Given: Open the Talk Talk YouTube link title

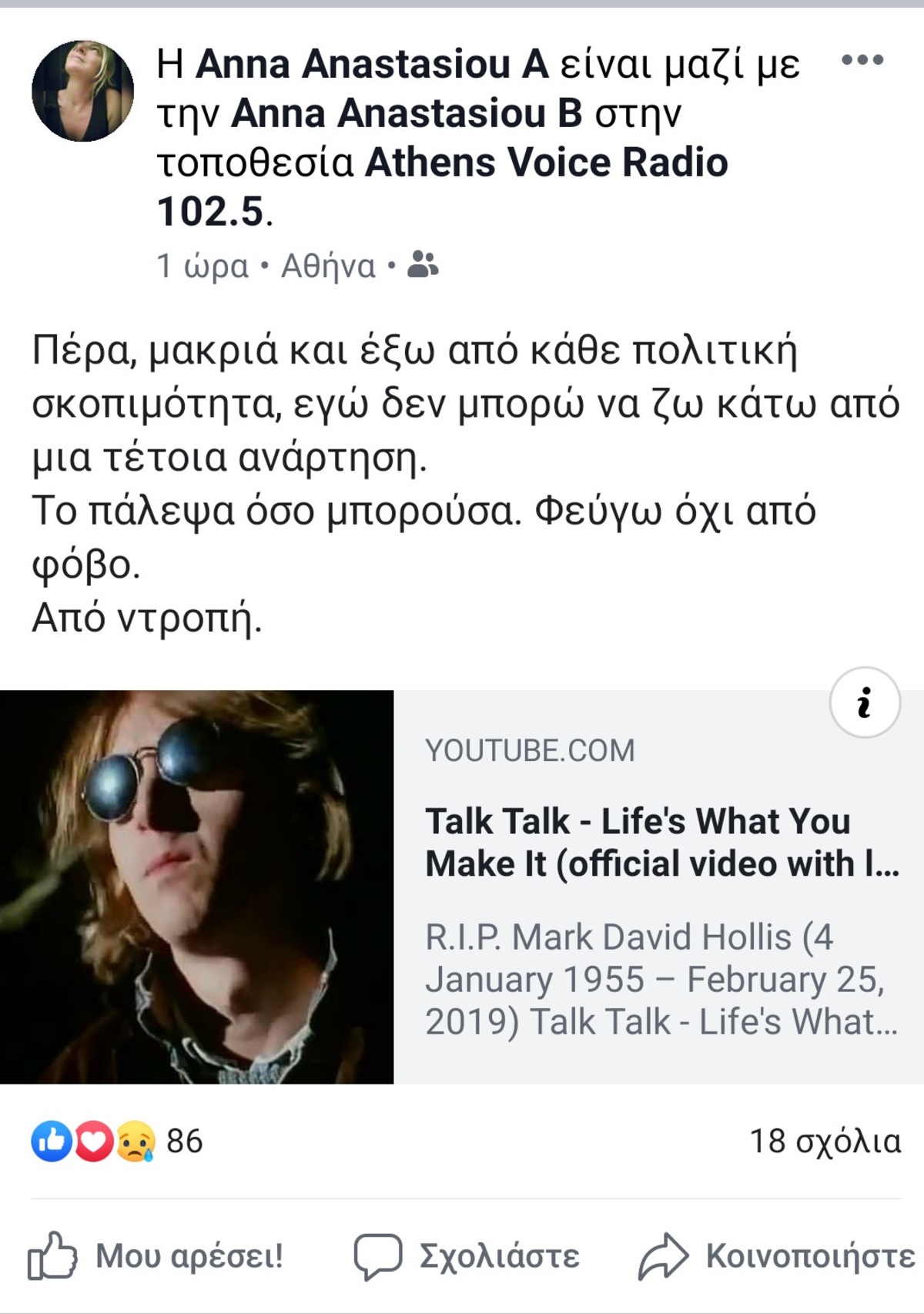Looking at the screenshot, I should (662, 842).
